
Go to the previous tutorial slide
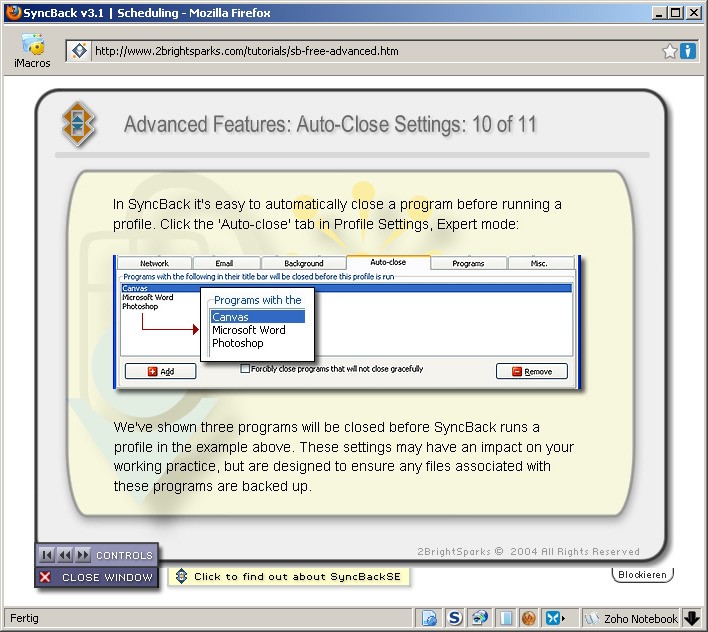[x=65, y=555]
